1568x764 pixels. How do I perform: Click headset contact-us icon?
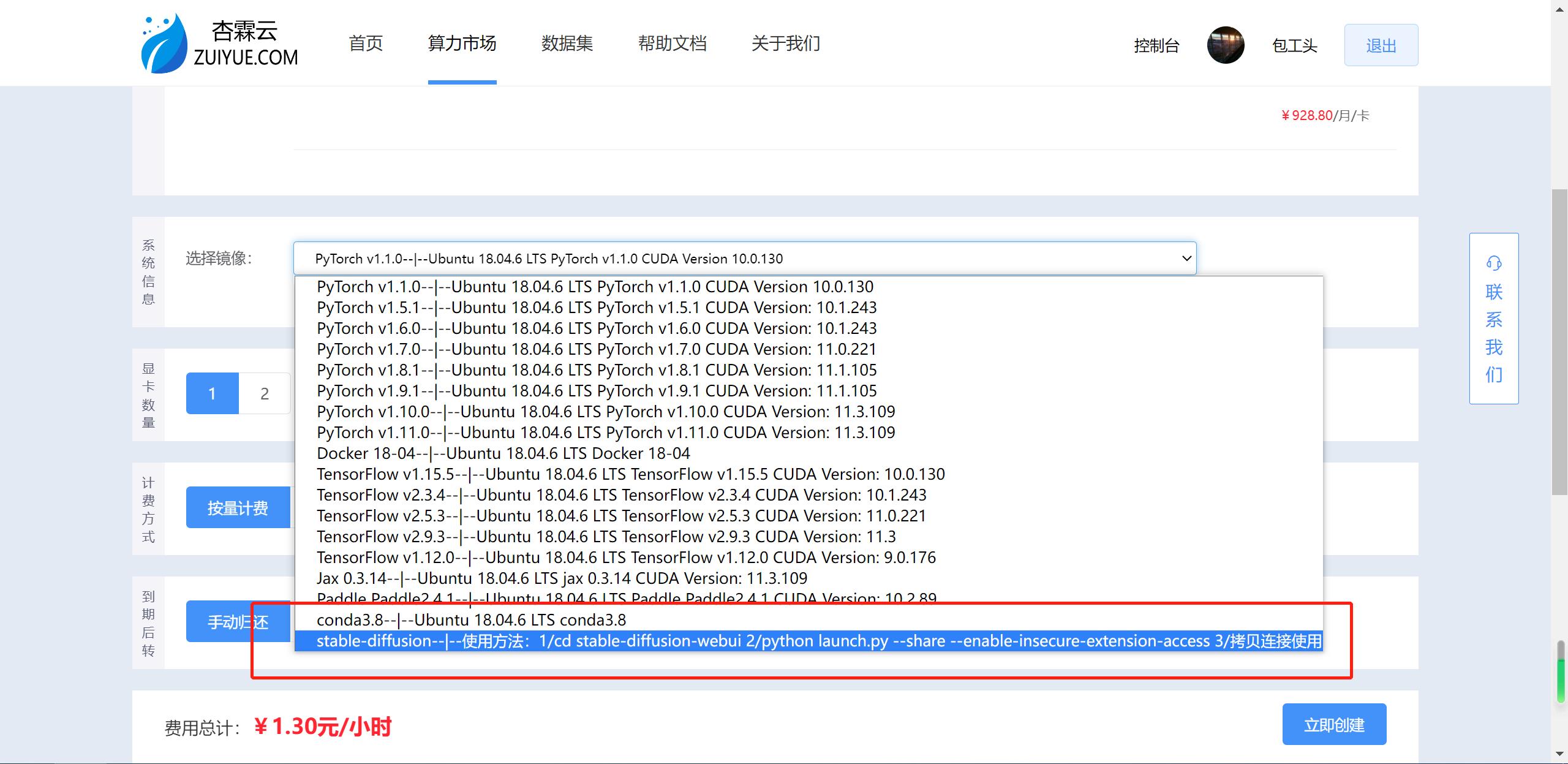click(1494, 263)
